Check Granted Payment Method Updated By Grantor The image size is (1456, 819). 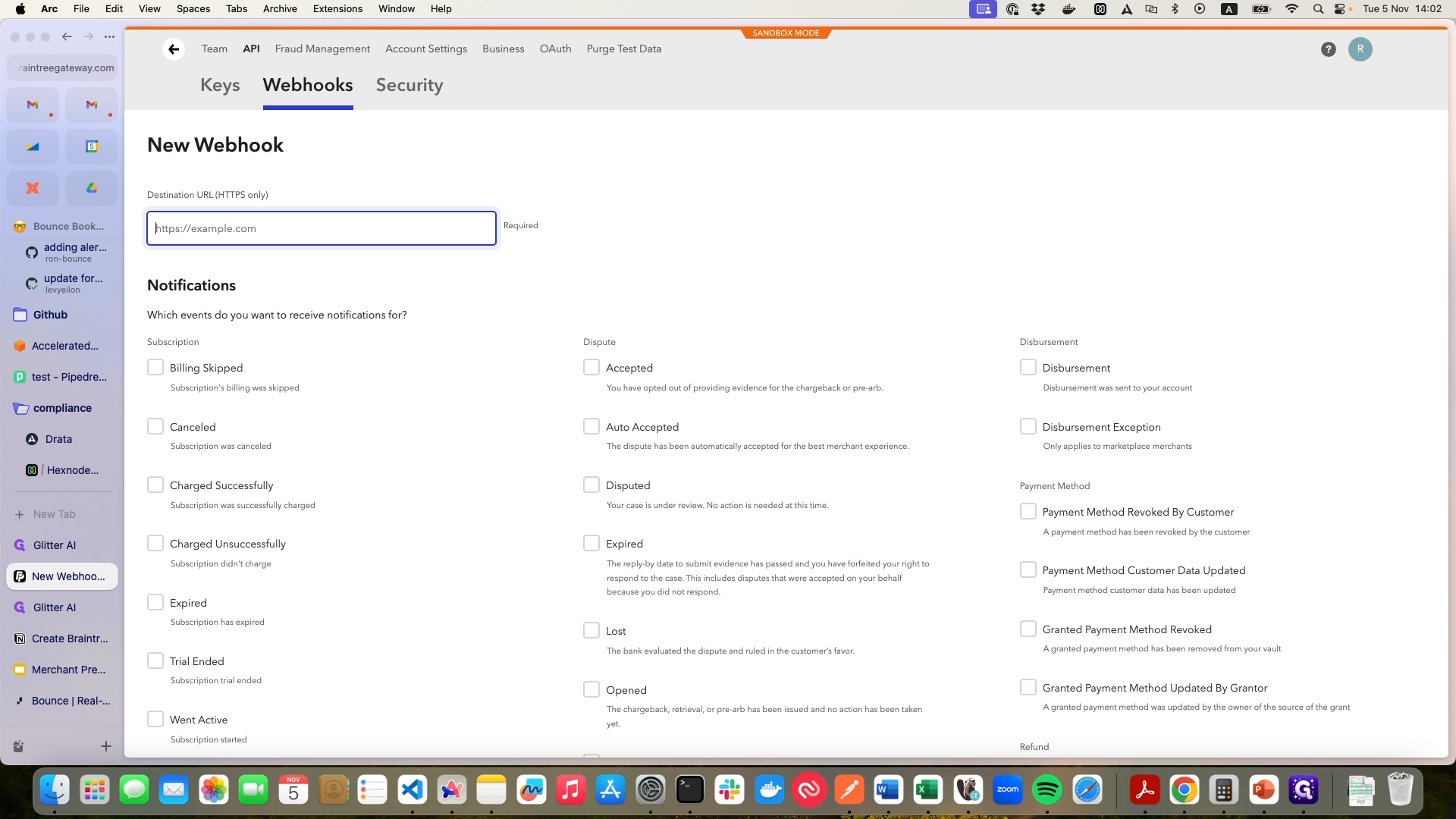pos(1028,687)
